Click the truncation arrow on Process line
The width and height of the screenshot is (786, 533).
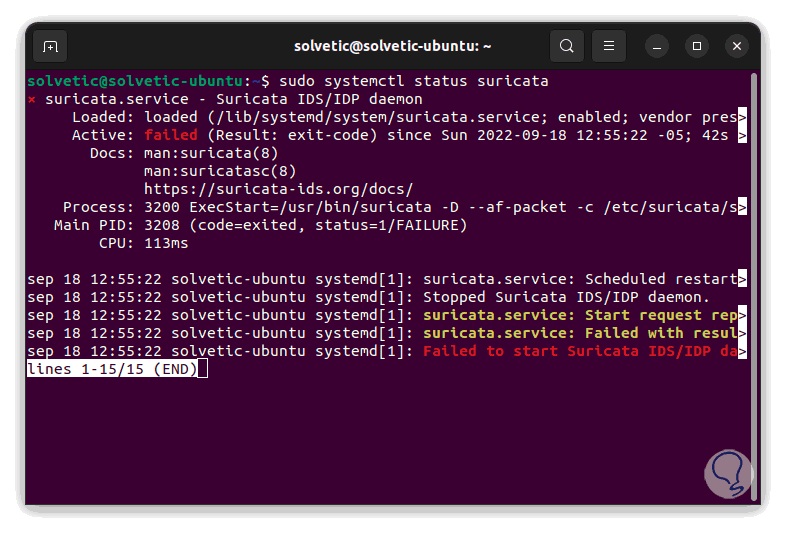tap(742, 207)
